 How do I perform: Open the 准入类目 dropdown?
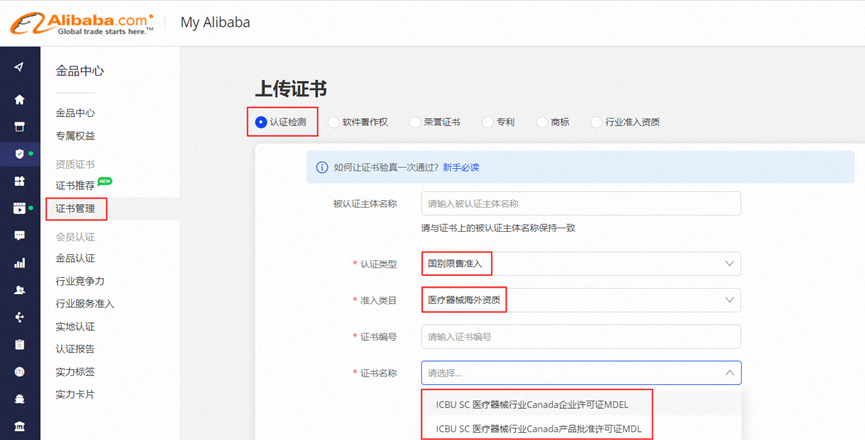[x=581, y=300]
